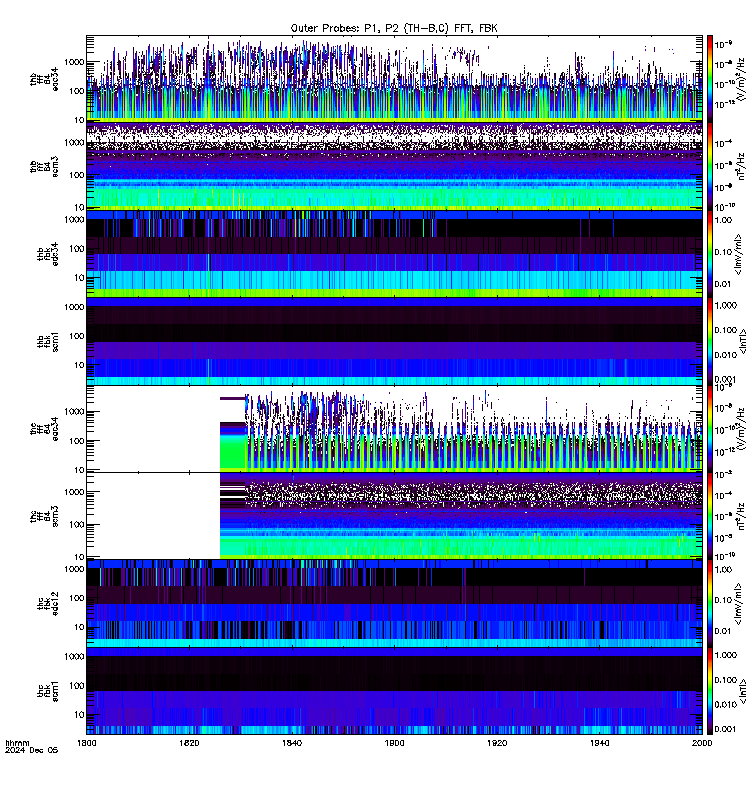Select the thc fff 64 edc34 axis label
The image size is (750, 800).
[44, 429]
